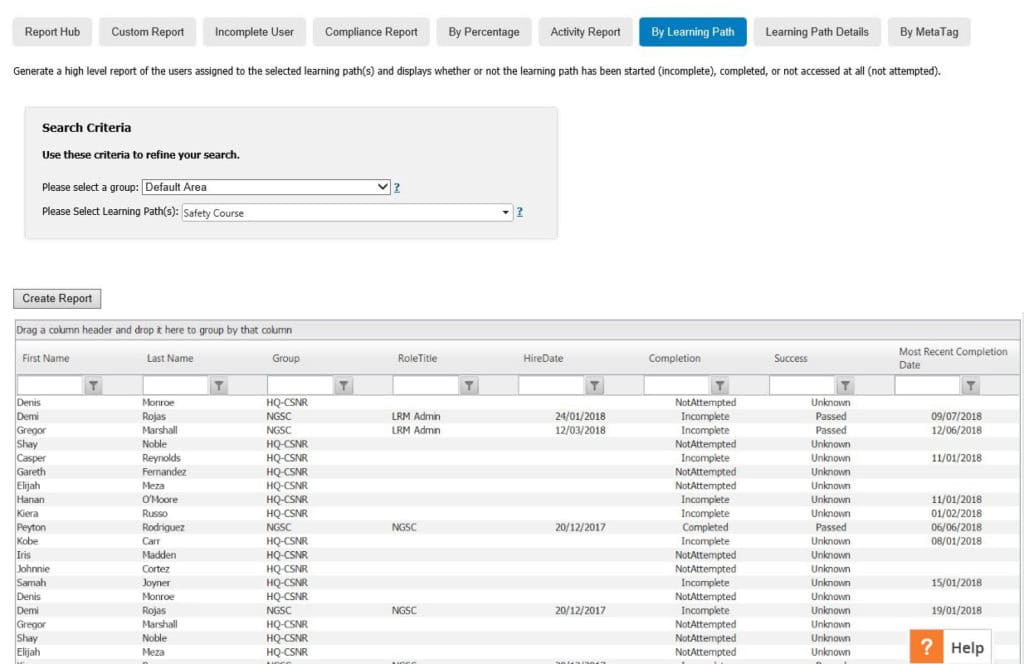Click the help link beside Learning Path dropdown
The height and width of the screenshot is (664, 1024).
tap(520, 212)
